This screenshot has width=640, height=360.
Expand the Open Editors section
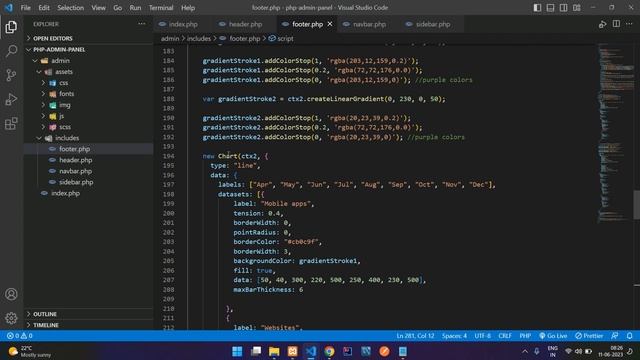pyautogui.click(x=89, y=38)
